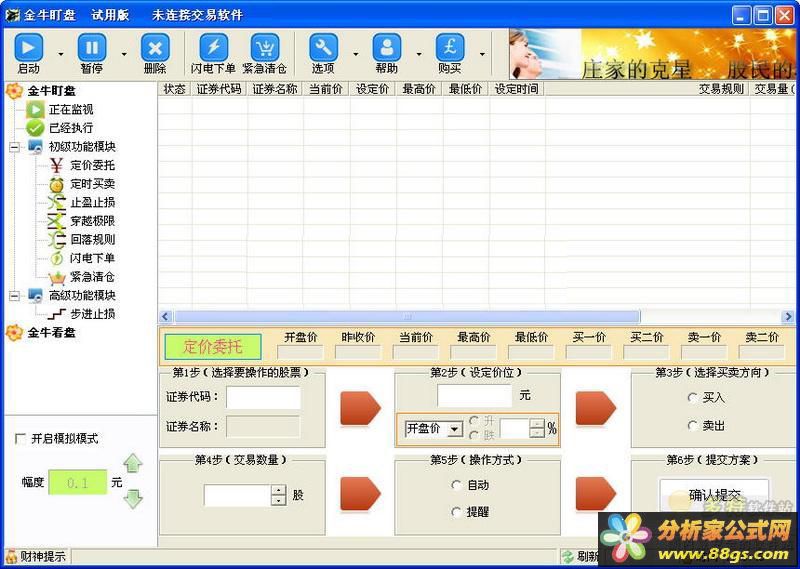
Task: Sort by 设定时间 column header
Action: 517,89
